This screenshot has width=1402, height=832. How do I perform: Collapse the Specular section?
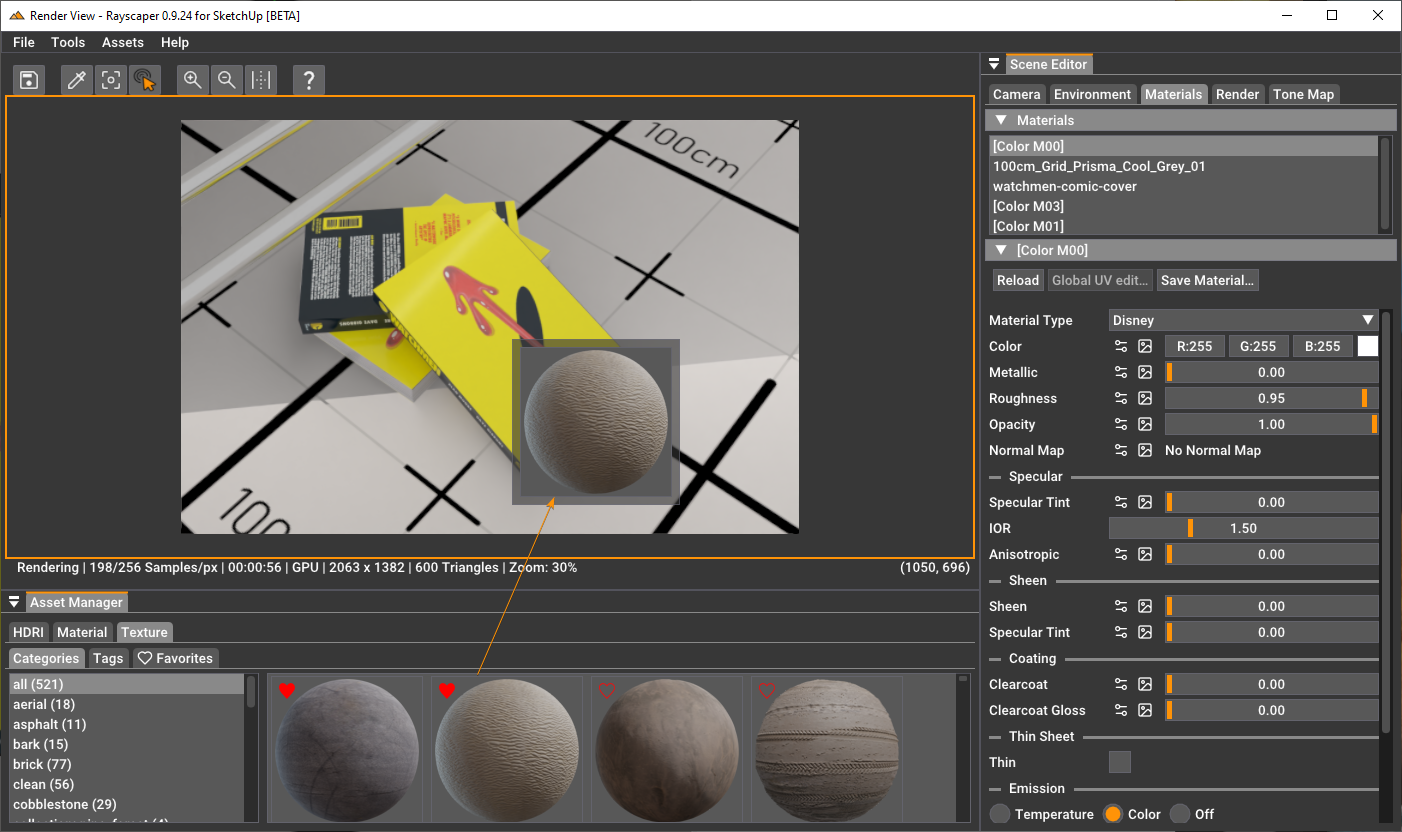pos(995,477)
